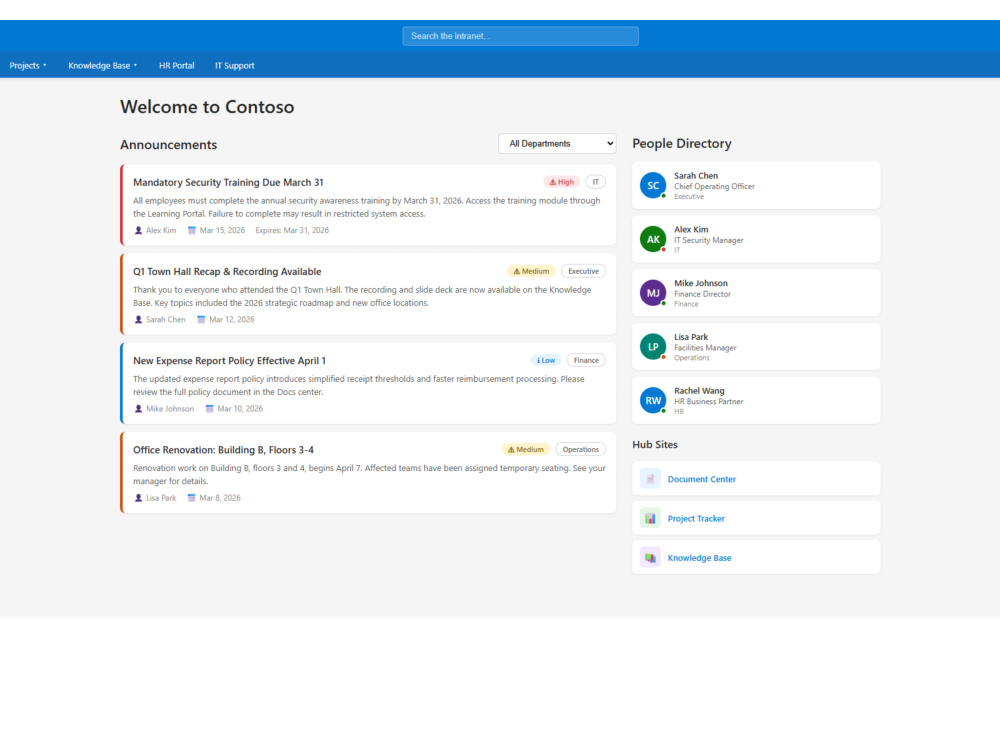Select the IT department tag
Screen dimensions: 1000x750
tap(596, 182)
